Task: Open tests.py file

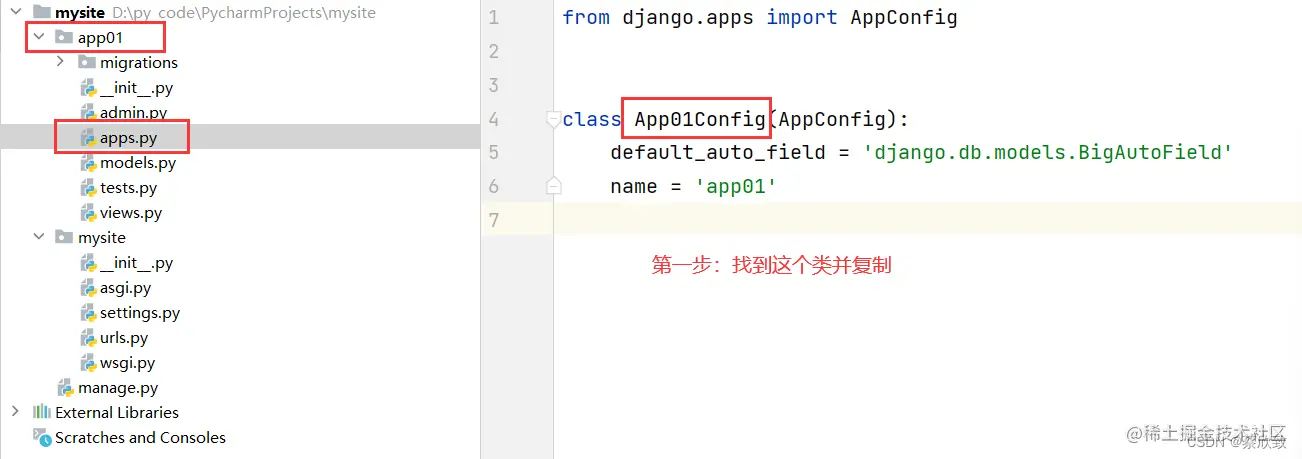Action: click(x=128, y=188)
